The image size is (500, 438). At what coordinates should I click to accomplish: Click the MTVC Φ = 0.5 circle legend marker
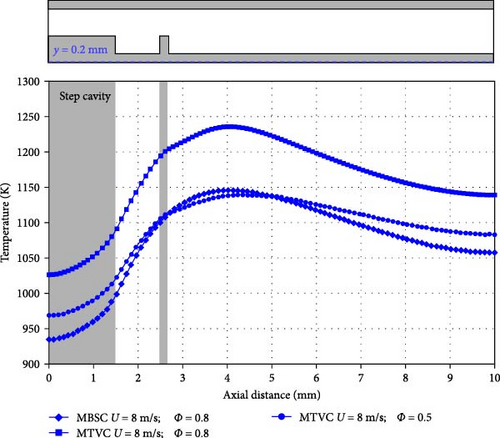pyautogui.click(x=282, y=417)
